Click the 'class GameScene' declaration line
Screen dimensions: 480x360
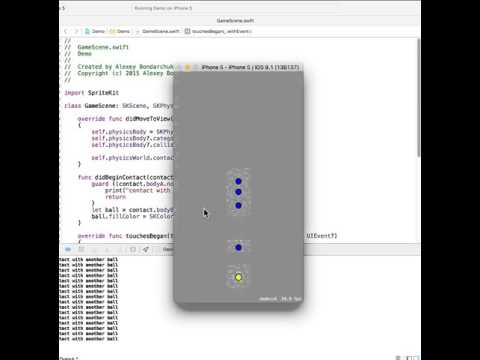(119, 106)
